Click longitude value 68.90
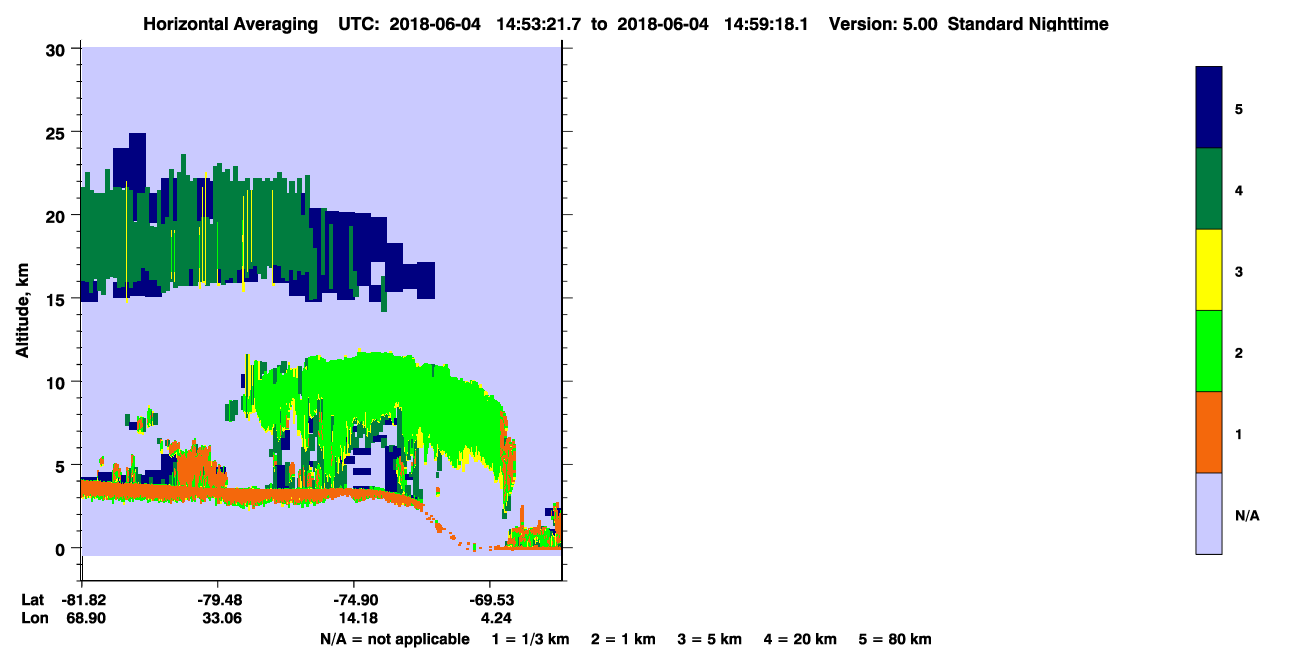 pos(85,618)
